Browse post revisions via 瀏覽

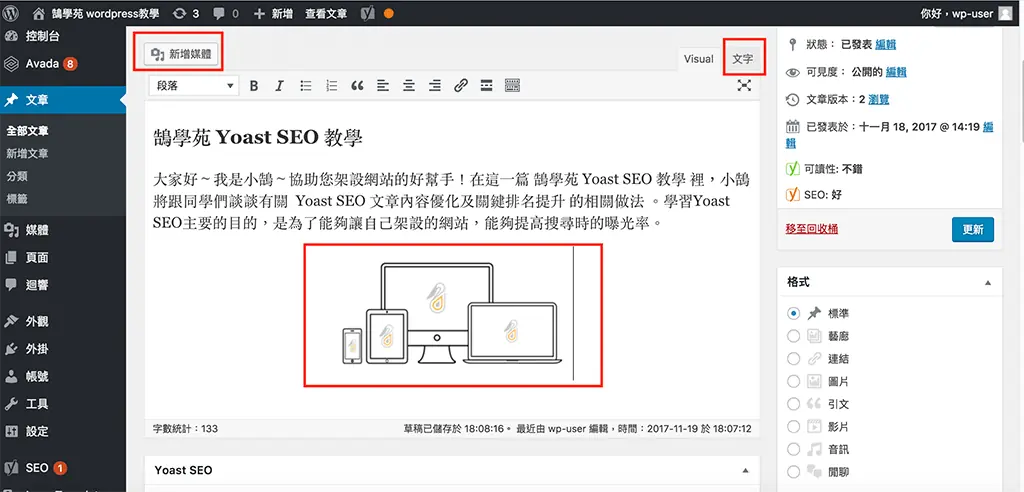pyautogui.click(x=878, y=99)
